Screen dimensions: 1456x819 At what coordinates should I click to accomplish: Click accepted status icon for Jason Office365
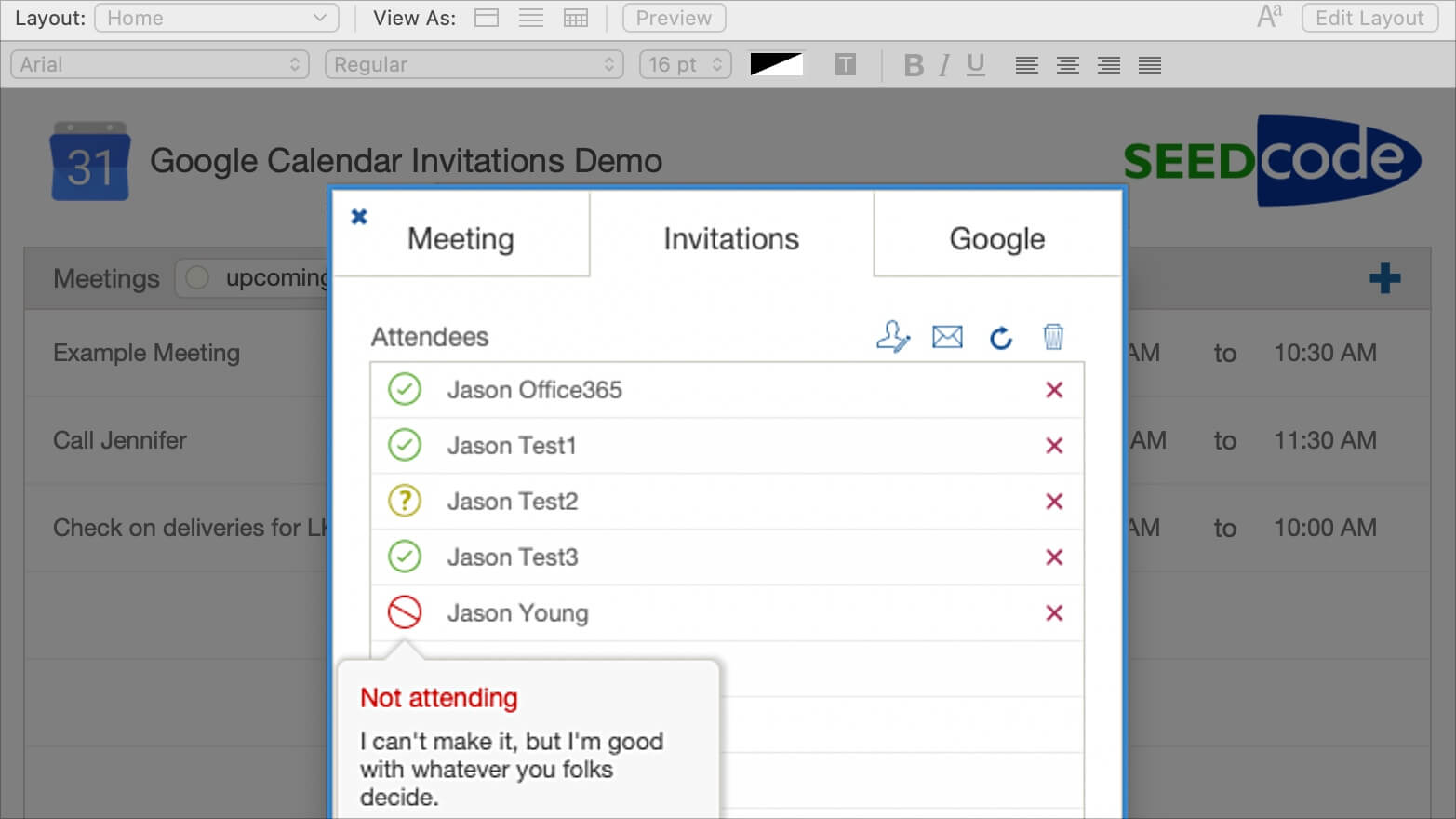click(405, 389)
